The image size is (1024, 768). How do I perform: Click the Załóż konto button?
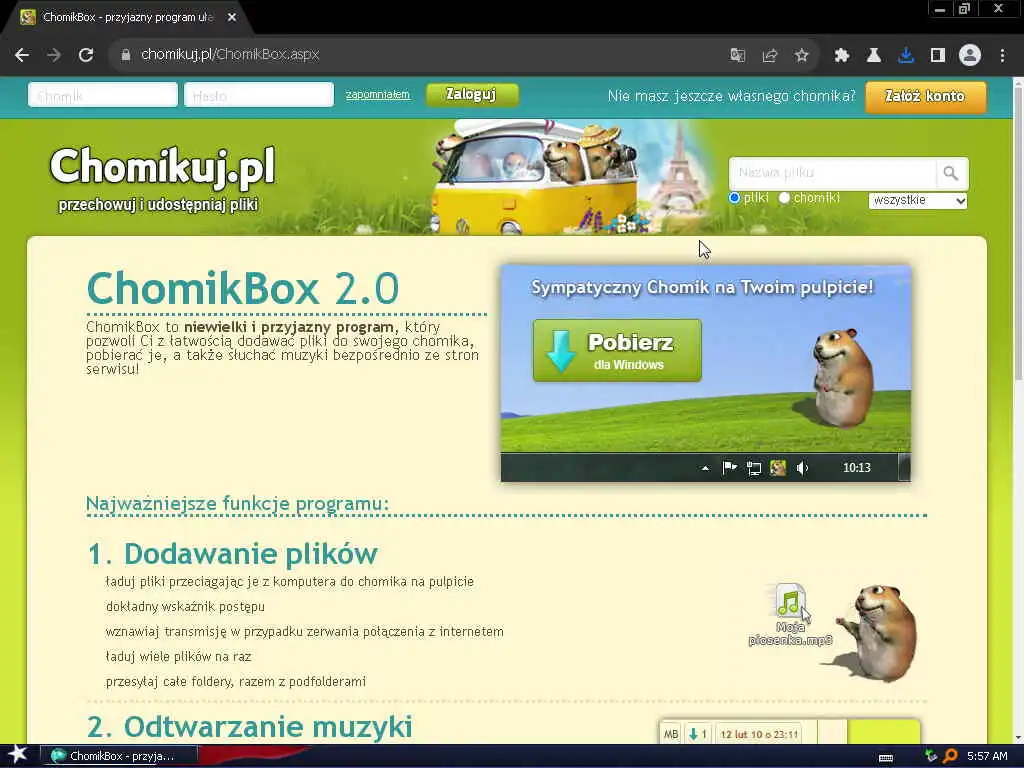tap(925, 97)
